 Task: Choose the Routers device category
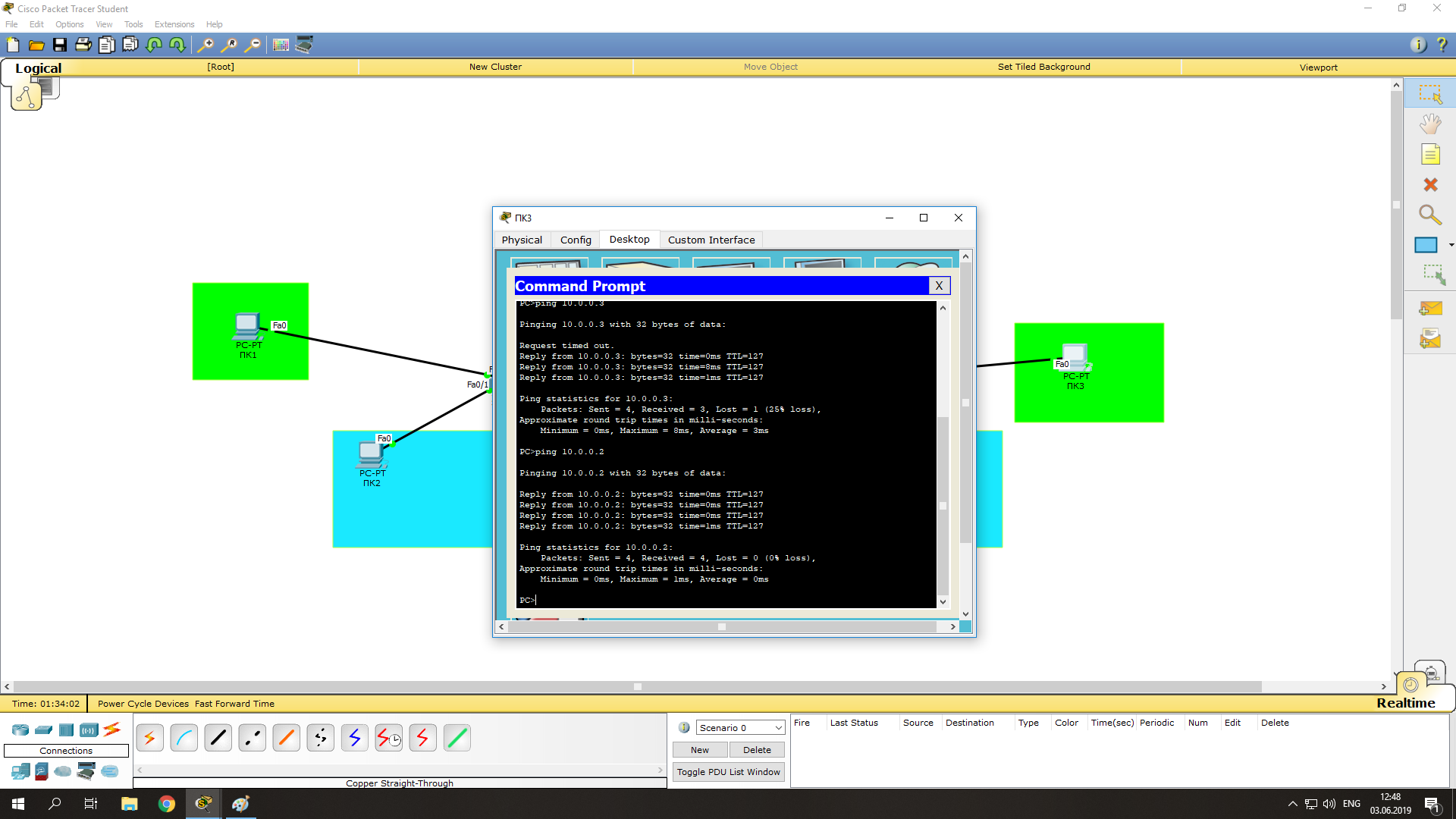[x=20, y=730]
